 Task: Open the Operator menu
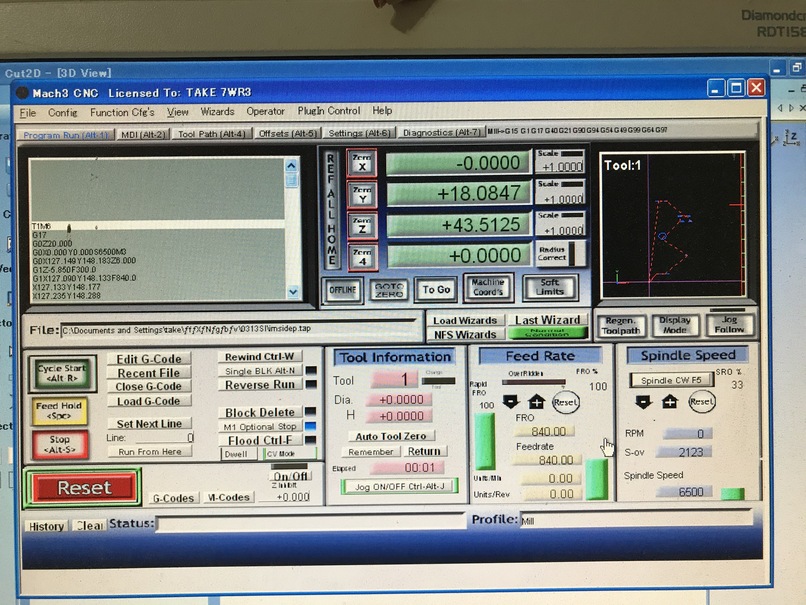coord(265,111)
